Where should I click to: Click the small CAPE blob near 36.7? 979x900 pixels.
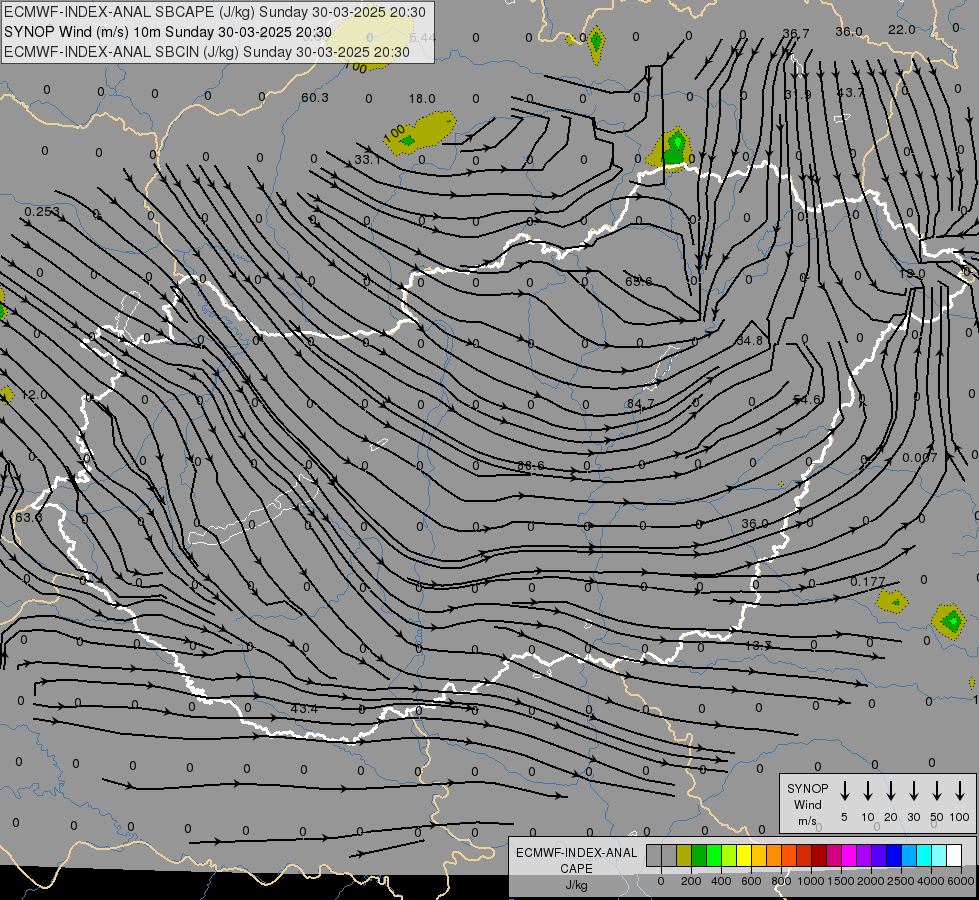coord(596,44)
